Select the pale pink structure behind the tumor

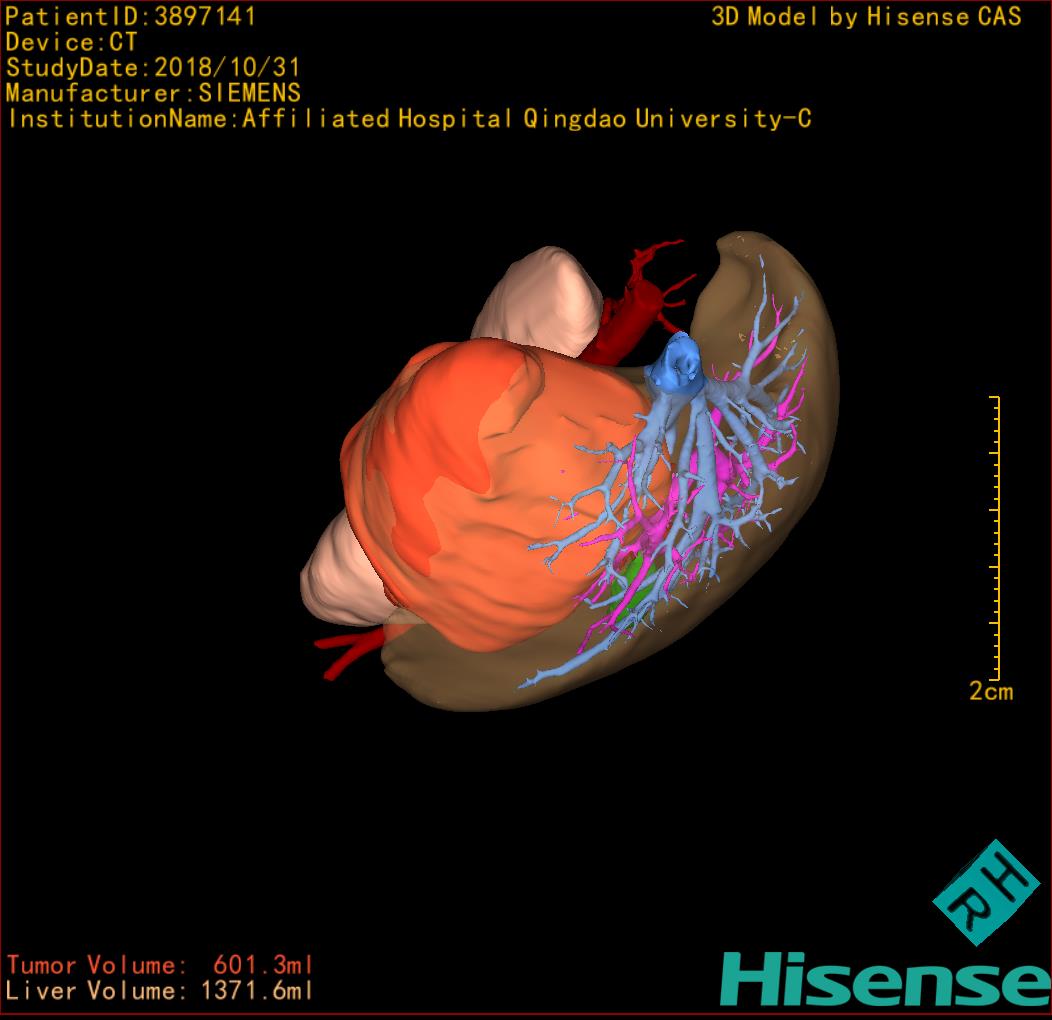[x=540, y=295]
